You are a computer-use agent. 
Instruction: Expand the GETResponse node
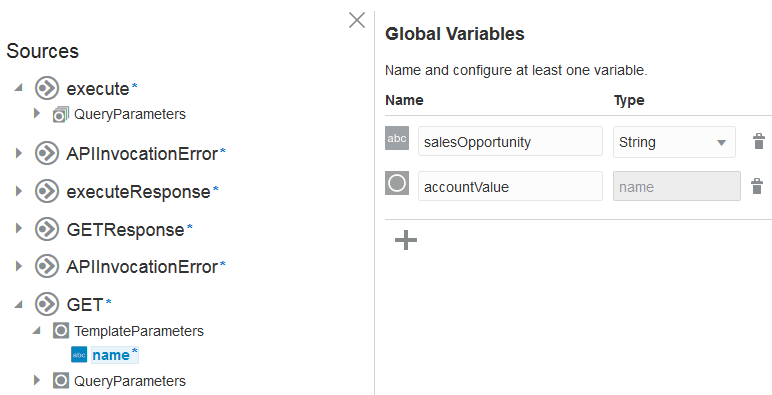[x=19, y=229]
